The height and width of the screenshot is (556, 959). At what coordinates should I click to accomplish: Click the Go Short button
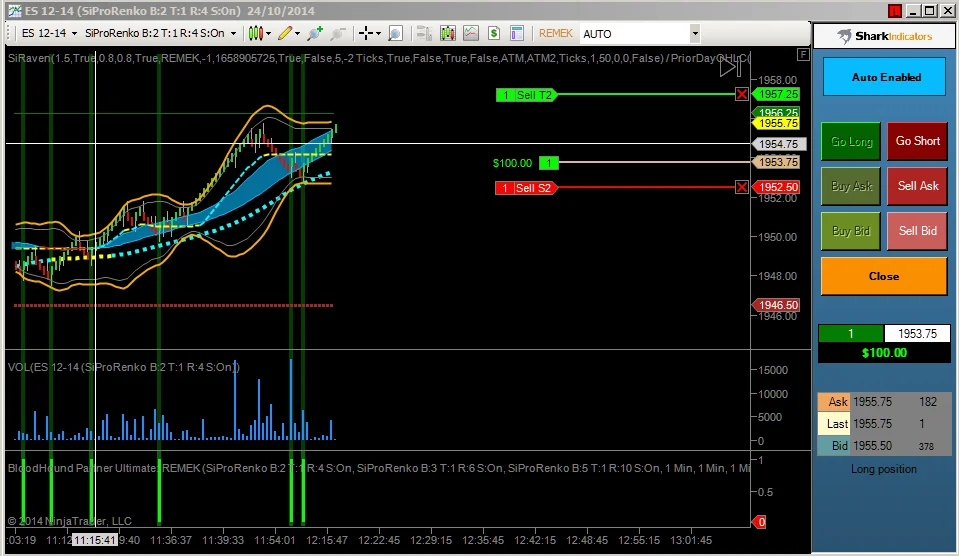[917, 141]
